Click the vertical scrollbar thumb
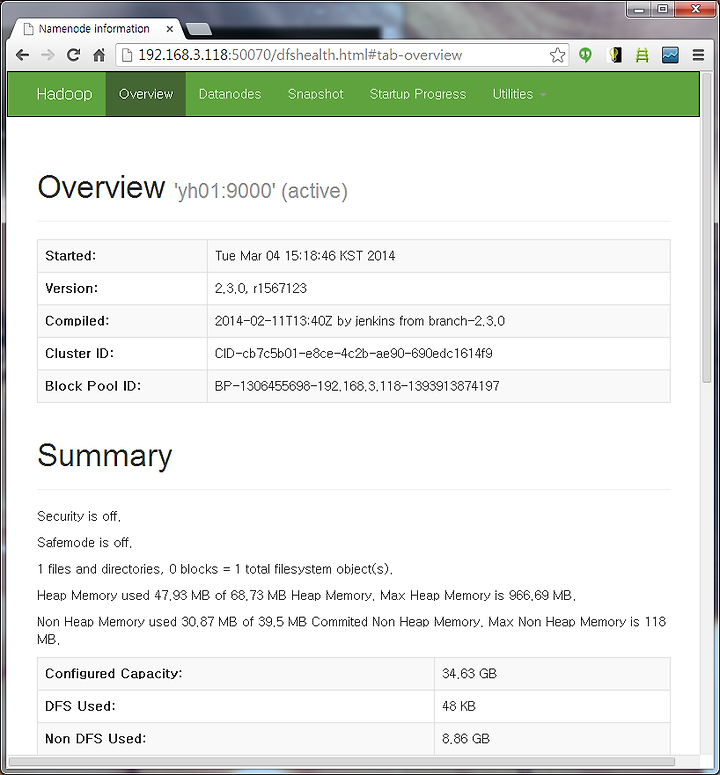 pos(707,227)
